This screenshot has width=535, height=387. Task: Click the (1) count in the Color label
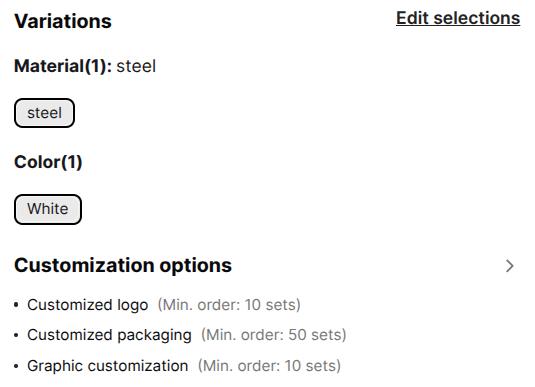pos(72,162)
